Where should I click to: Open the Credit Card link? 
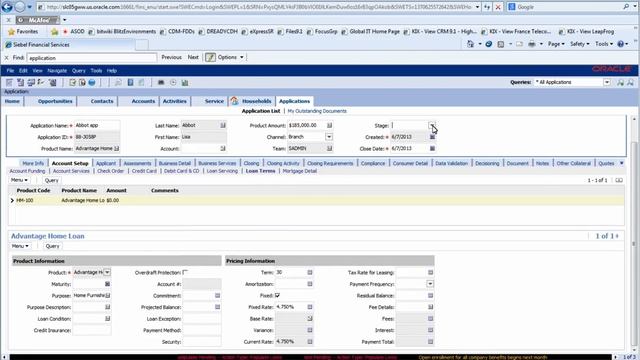click(144, 171)
